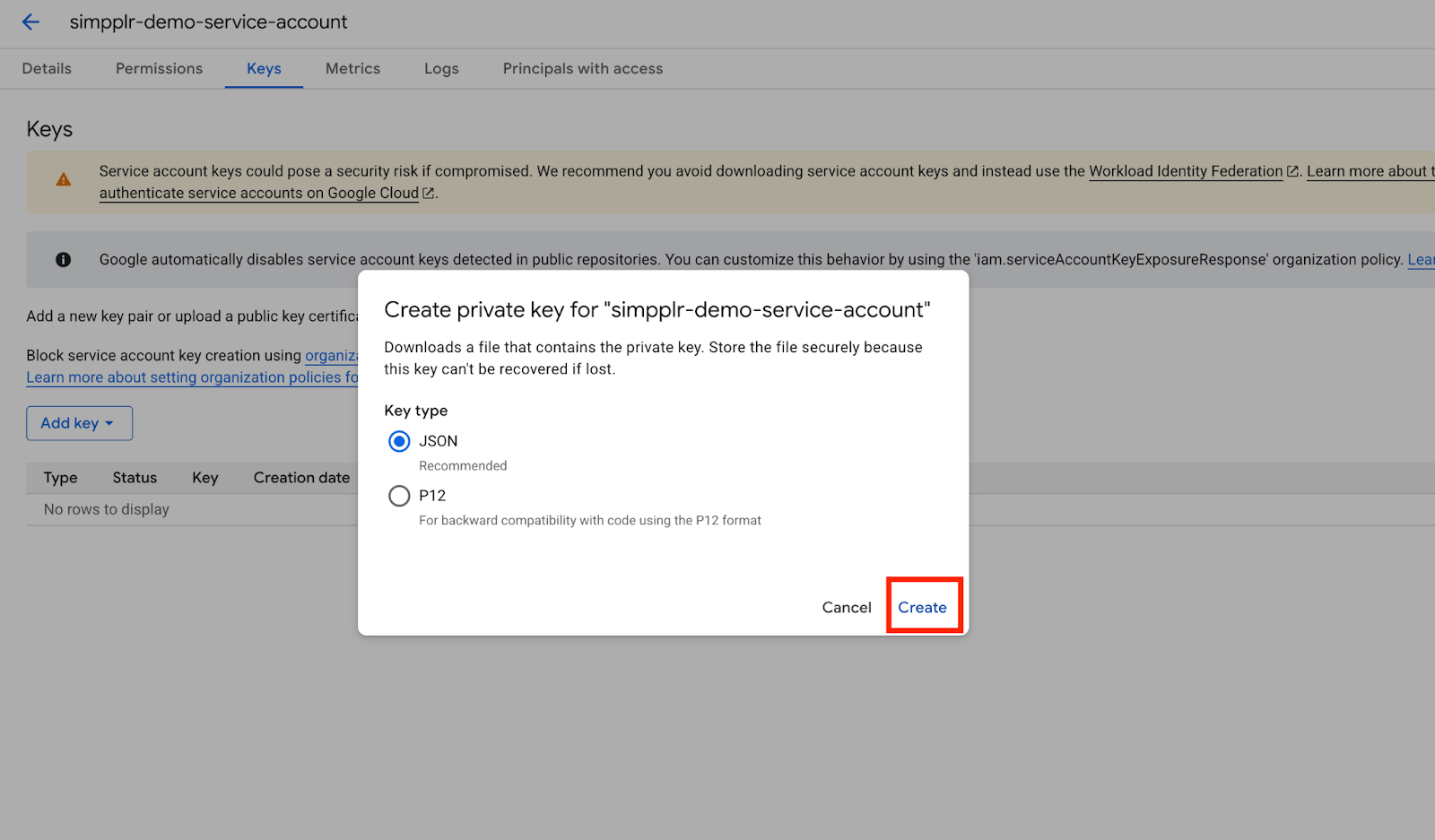Cancel the private key dialog
The width and height of the screenshot is (1435, 840).
point(846,608)
